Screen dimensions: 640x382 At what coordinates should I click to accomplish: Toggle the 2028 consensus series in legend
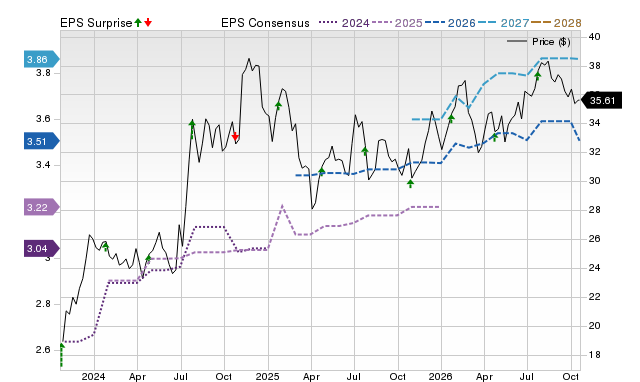[556, 23]
